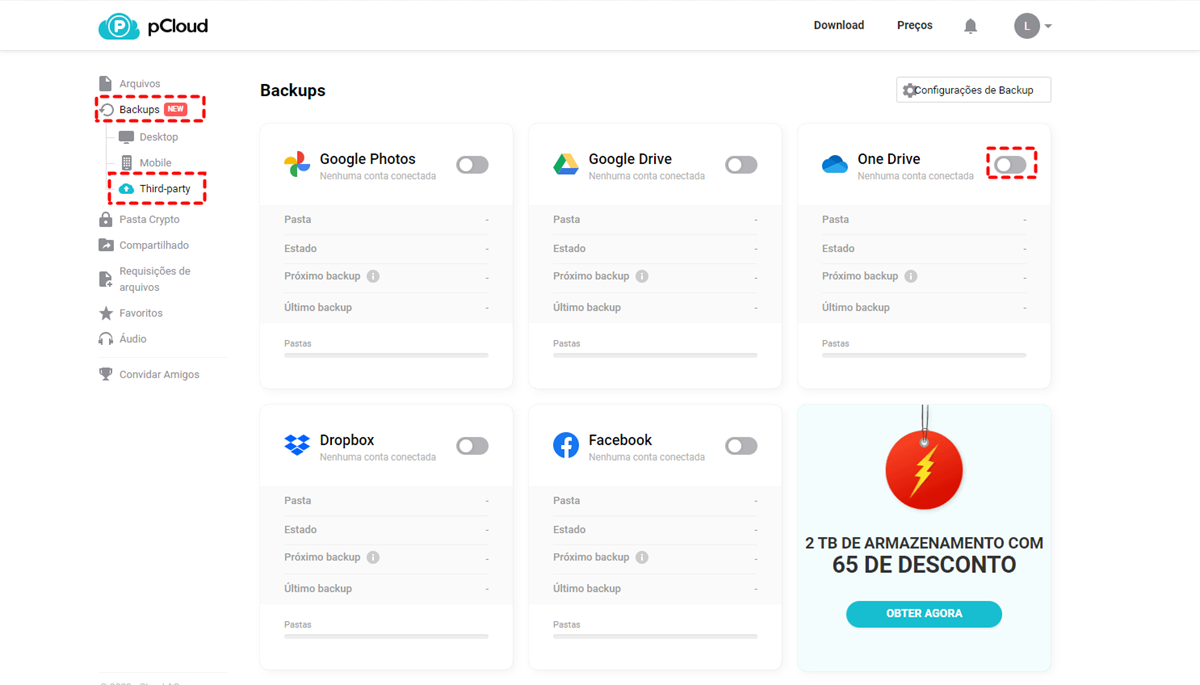Viewport: 1200px width, 685px height.
Task: Click Convidar Amigos link
Action: click(x=159, y=374)
